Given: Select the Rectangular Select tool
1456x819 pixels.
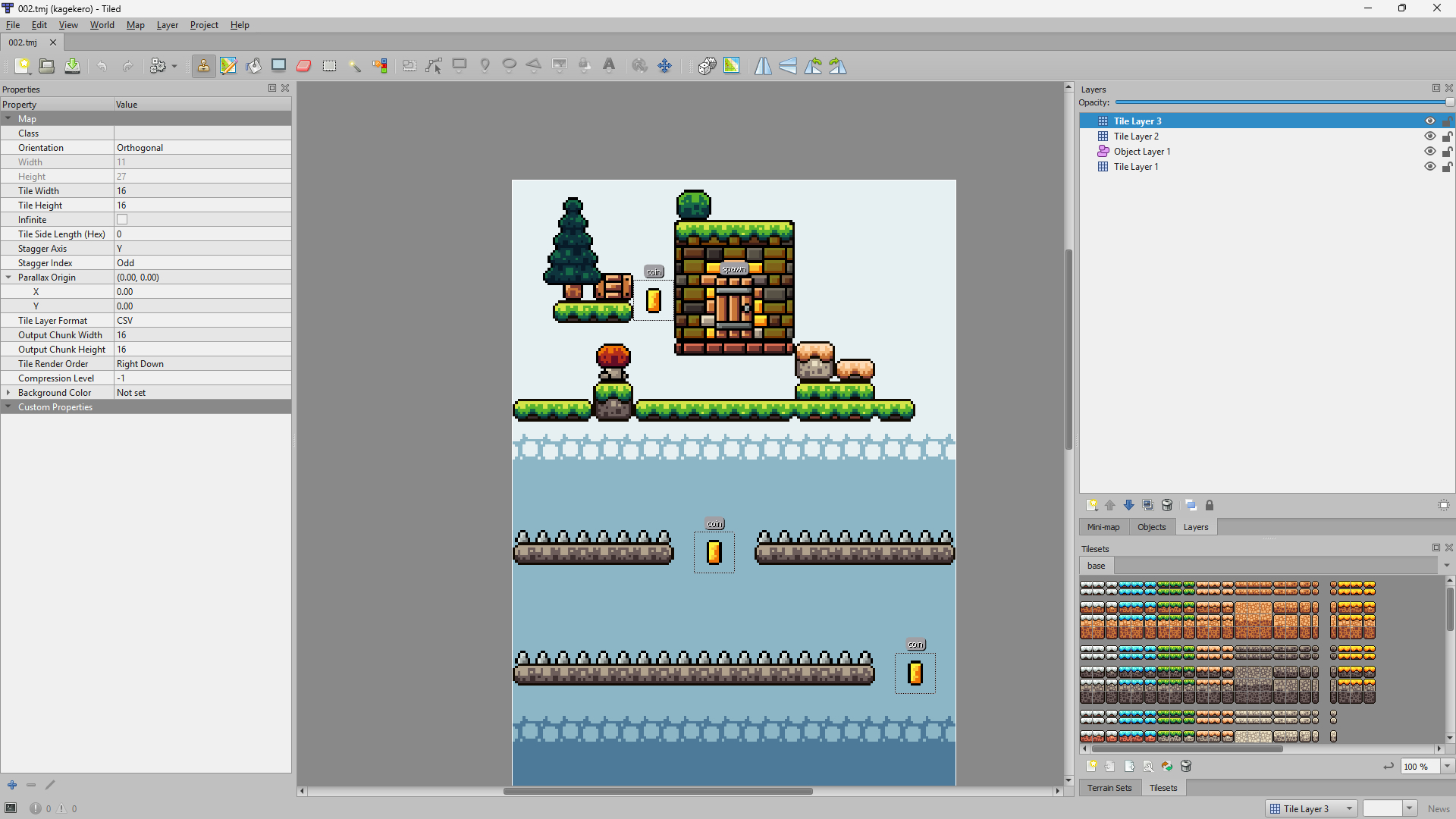Looking at the screenshot, I should pos(329,66).
